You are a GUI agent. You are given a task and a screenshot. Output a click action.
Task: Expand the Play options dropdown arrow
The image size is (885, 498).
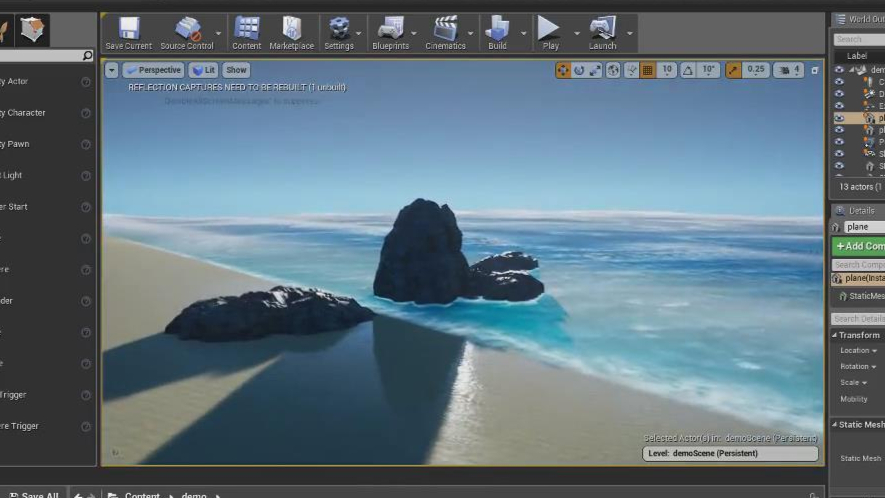(x=576, y=33)
